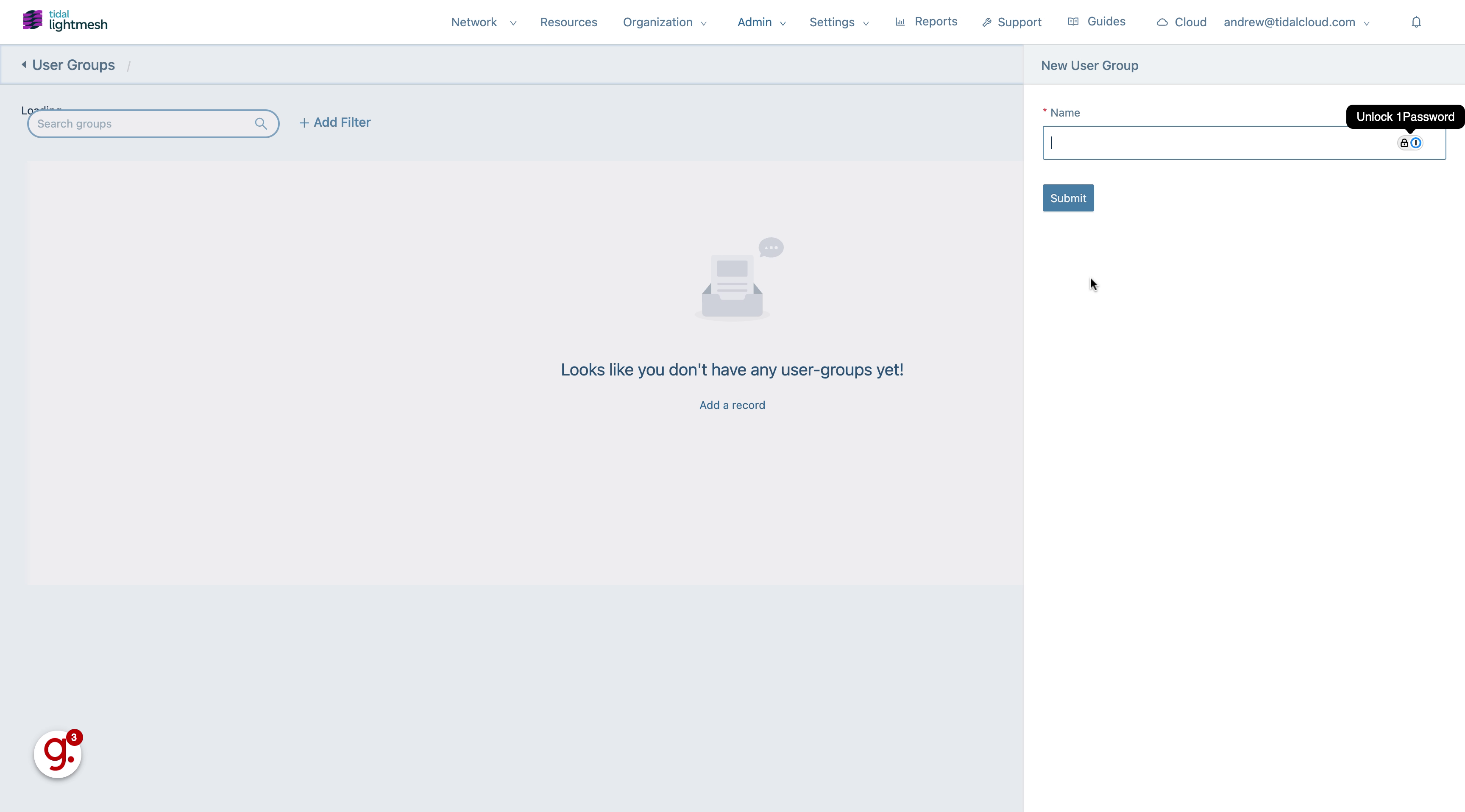
Task: Click the Add a record link
Action: click(732, 404)
